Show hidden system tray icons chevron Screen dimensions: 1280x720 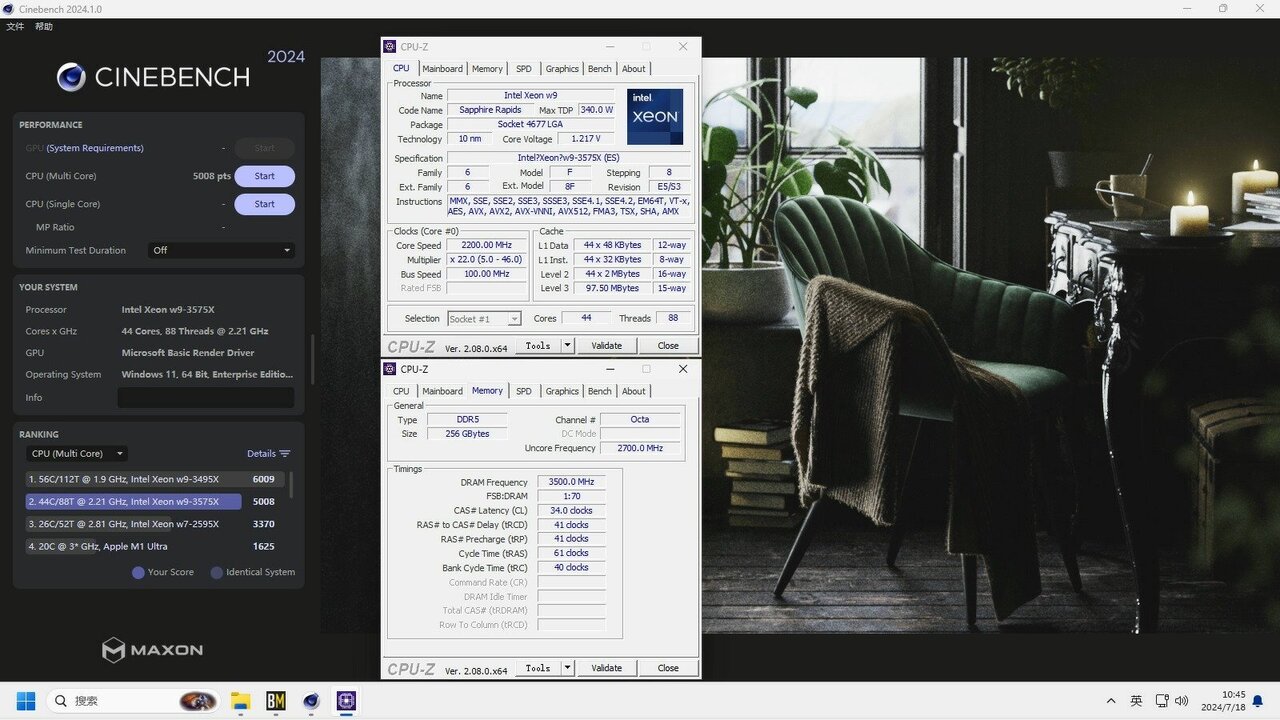(1110, 701)
